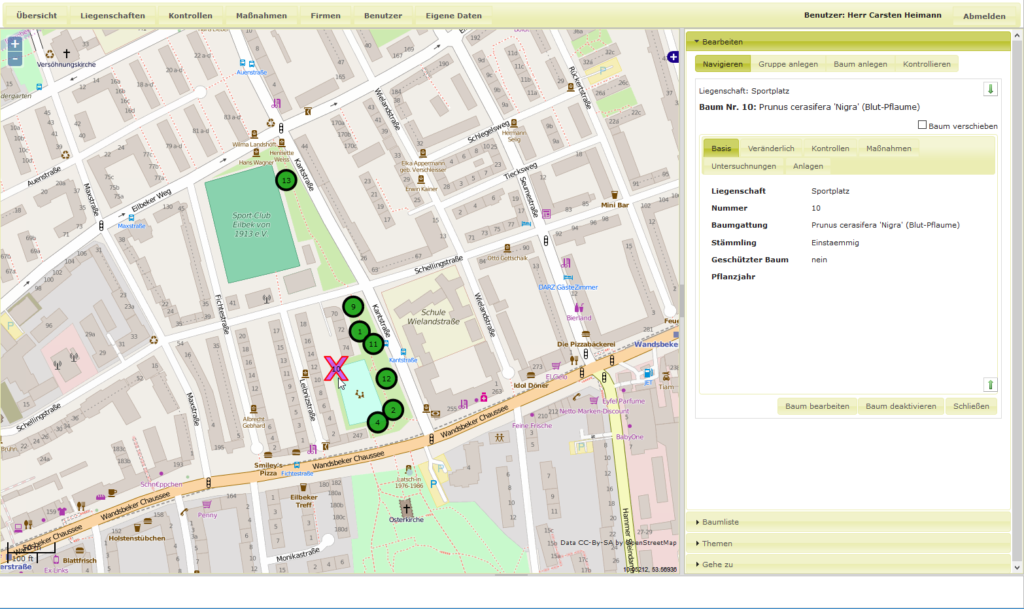Expand the Baumliste section

pos(720,521)
